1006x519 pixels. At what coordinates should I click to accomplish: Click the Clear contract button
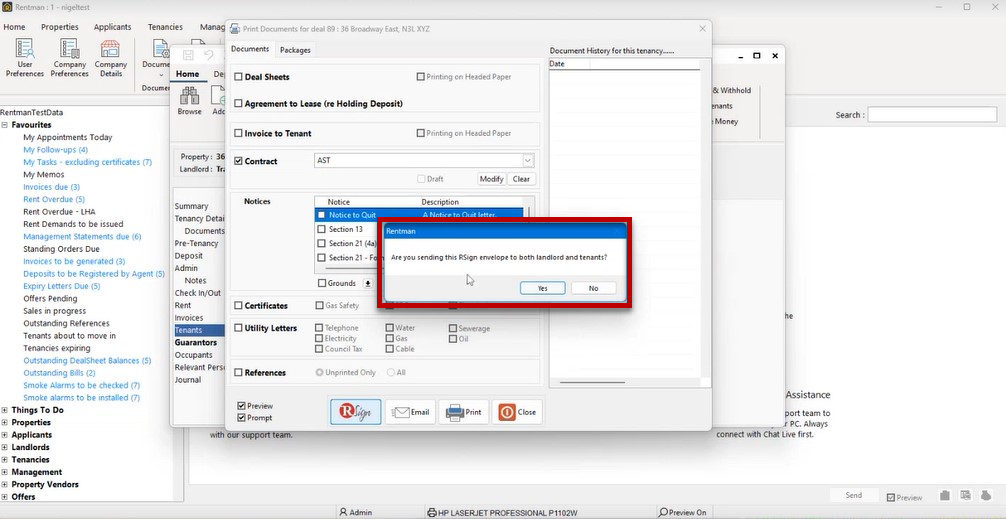[521, 179]
